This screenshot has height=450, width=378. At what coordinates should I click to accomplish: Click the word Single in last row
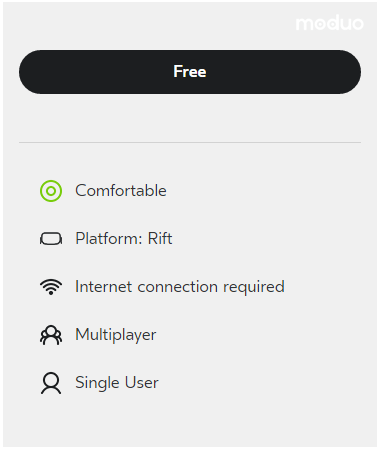coord(98,383)
